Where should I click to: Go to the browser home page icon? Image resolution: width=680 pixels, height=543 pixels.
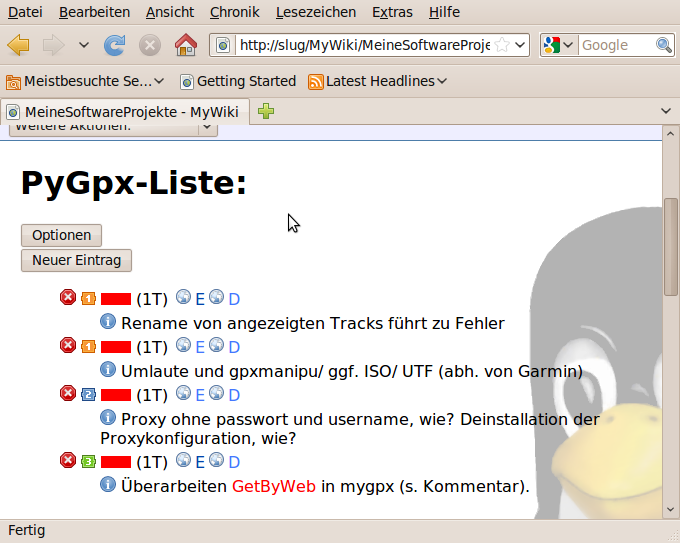pos(185,45)
